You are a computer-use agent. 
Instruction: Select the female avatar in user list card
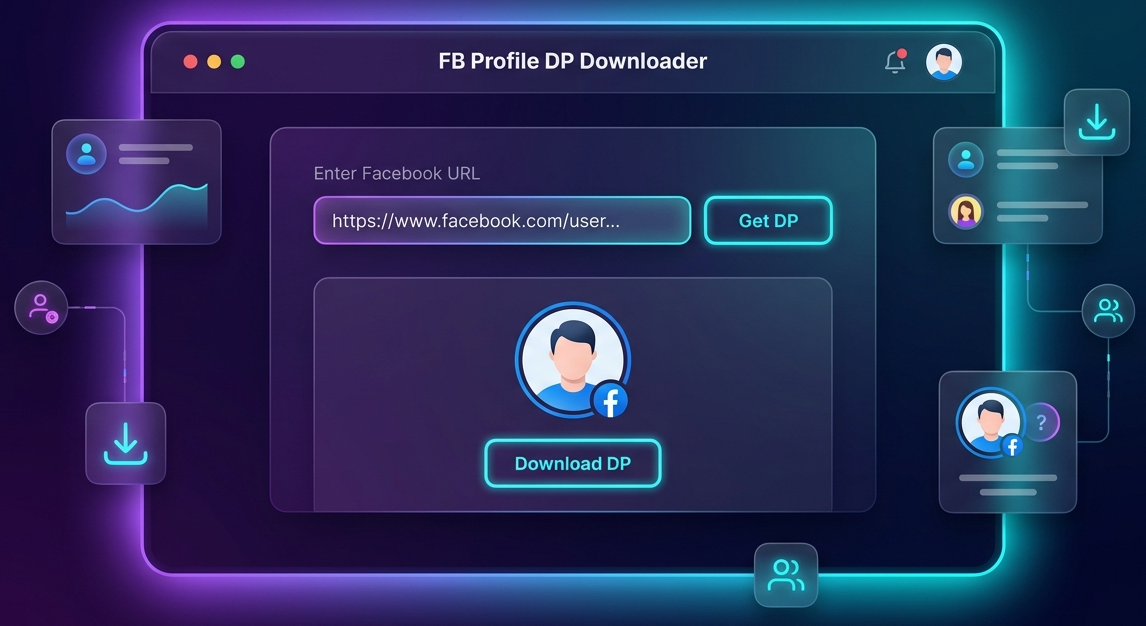(x=965, y=212)
